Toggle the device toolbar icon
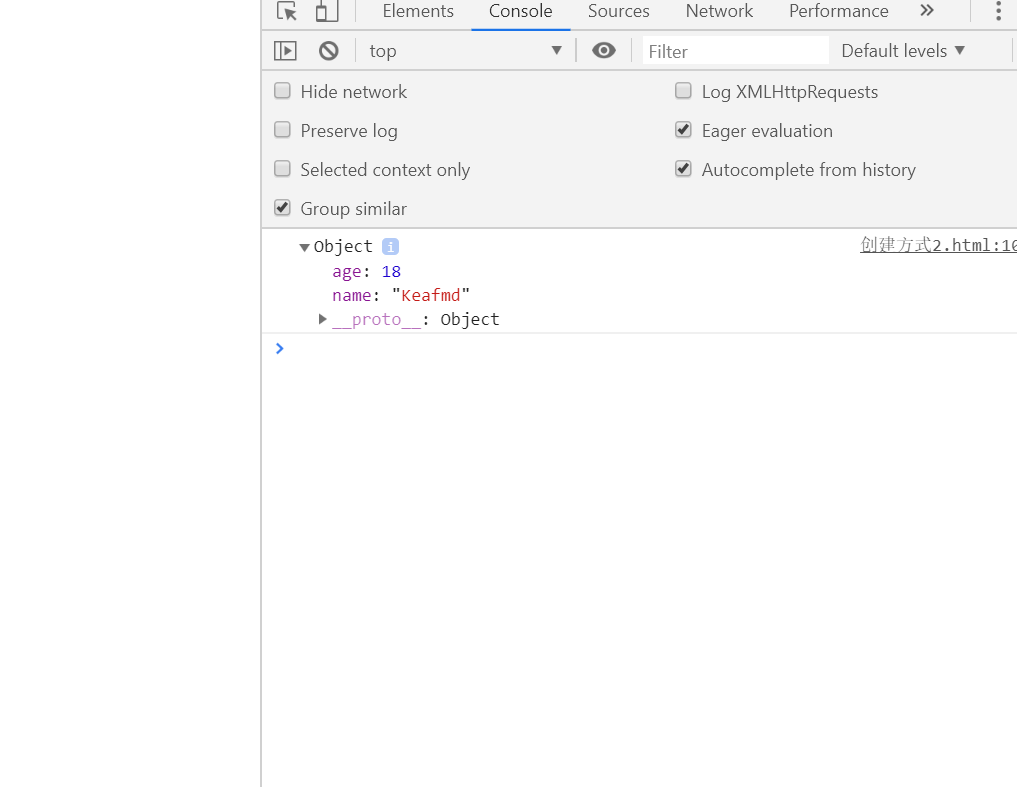Screen dimensions: 1017x787 point(327,11)
